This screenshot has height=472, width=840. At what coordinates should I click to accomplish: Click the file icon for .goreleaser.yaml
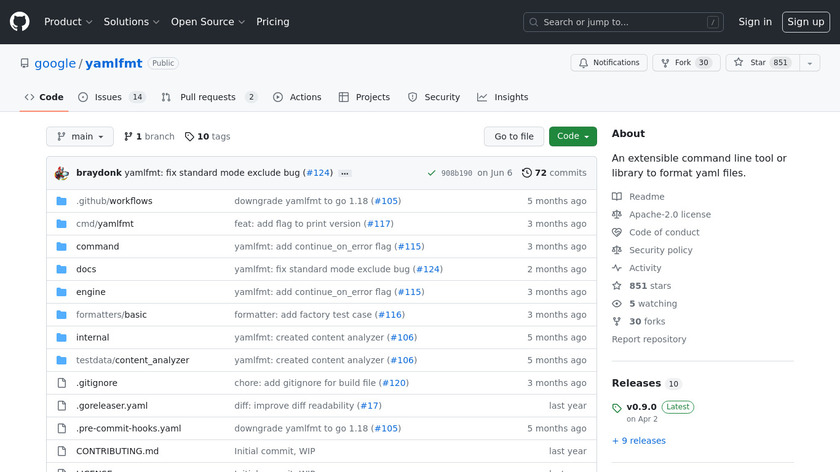click(62, 406)
